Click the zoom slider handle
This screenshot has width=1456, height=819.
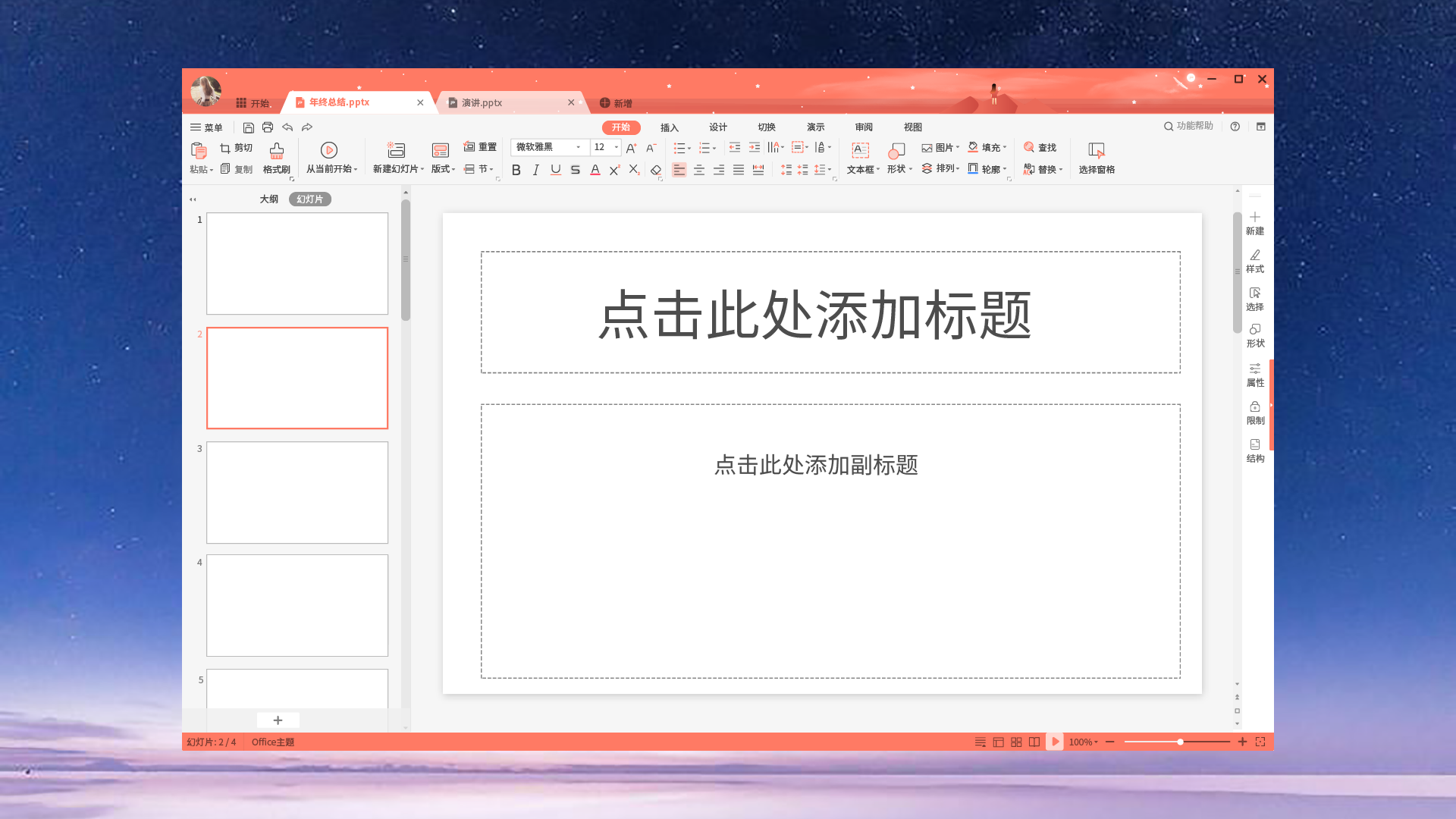[x=1180, y=742]
